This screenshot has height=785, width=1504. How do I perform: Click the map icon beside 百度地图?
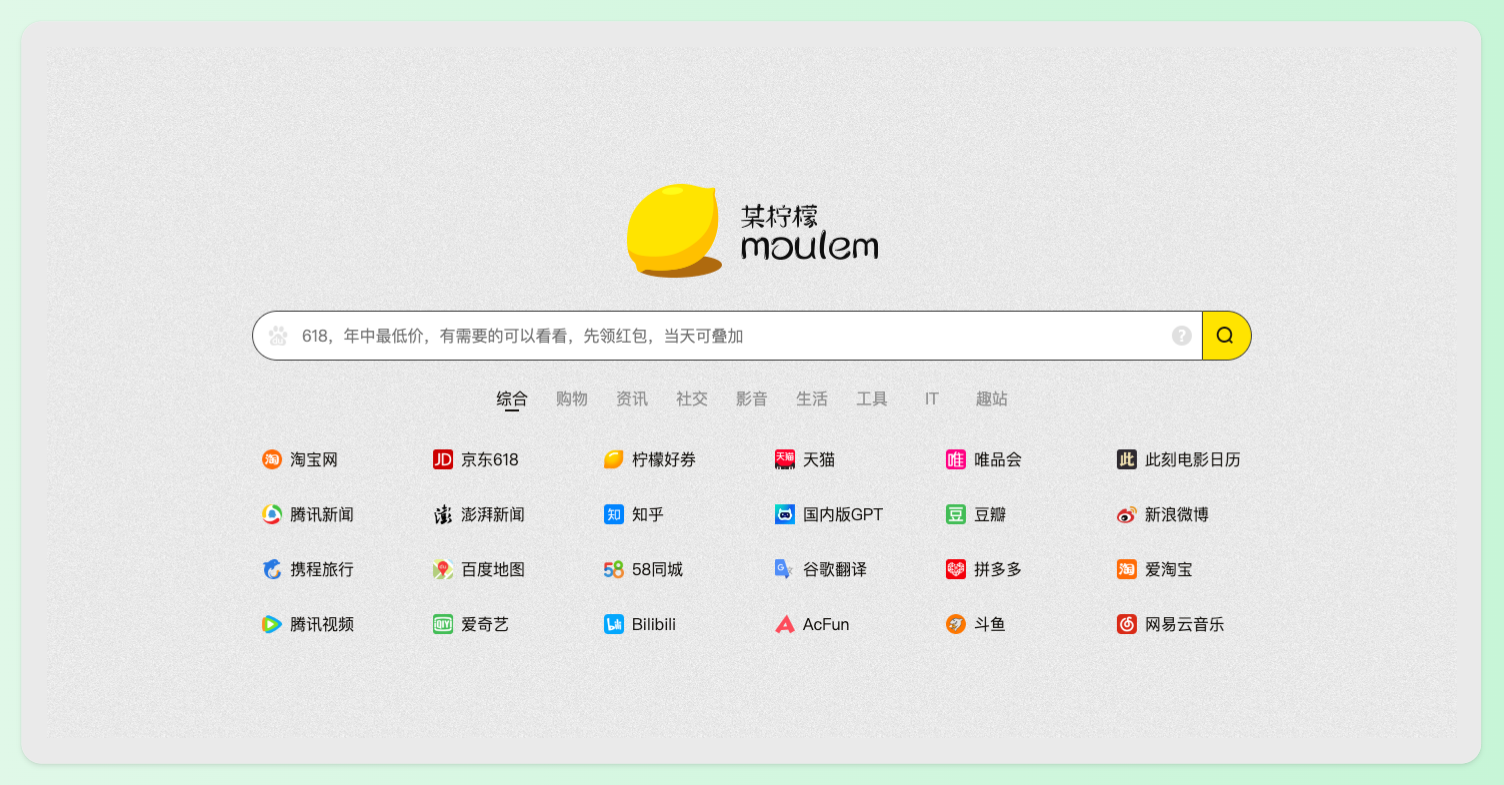pyautogui.click(x=443, y=570)
